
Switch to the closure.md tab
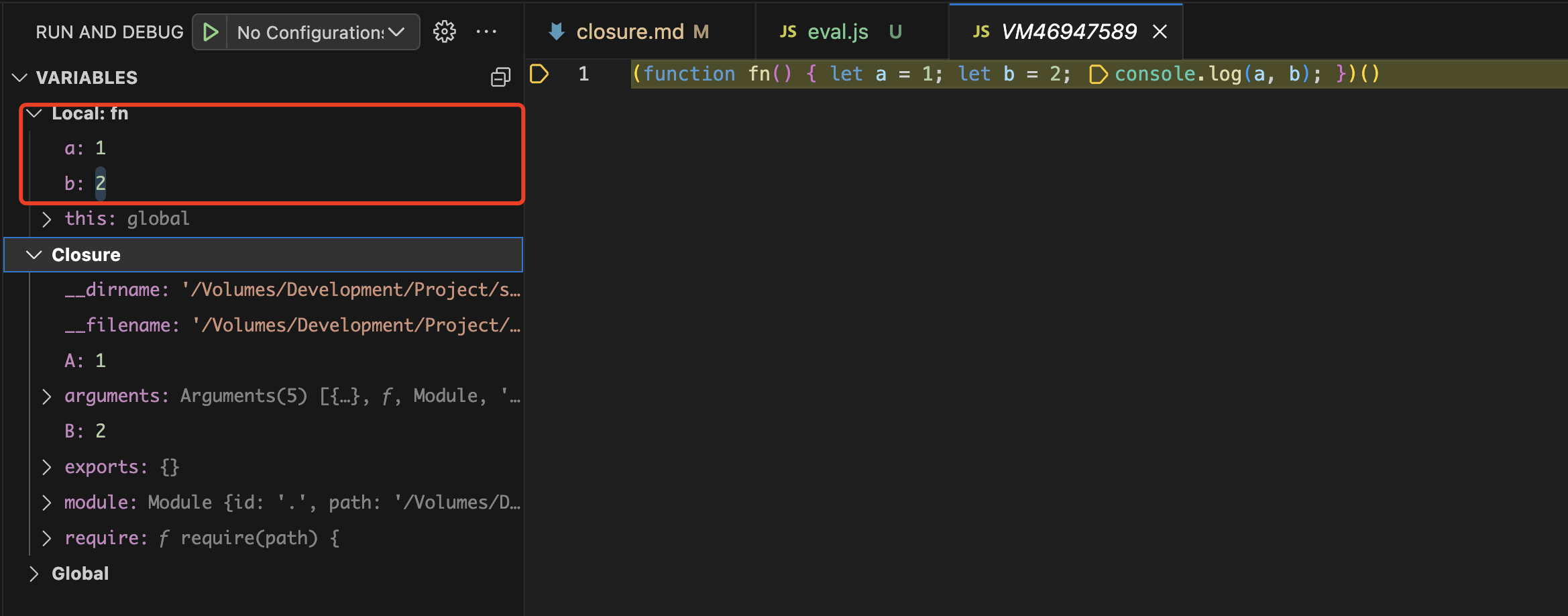click(640, 32)
